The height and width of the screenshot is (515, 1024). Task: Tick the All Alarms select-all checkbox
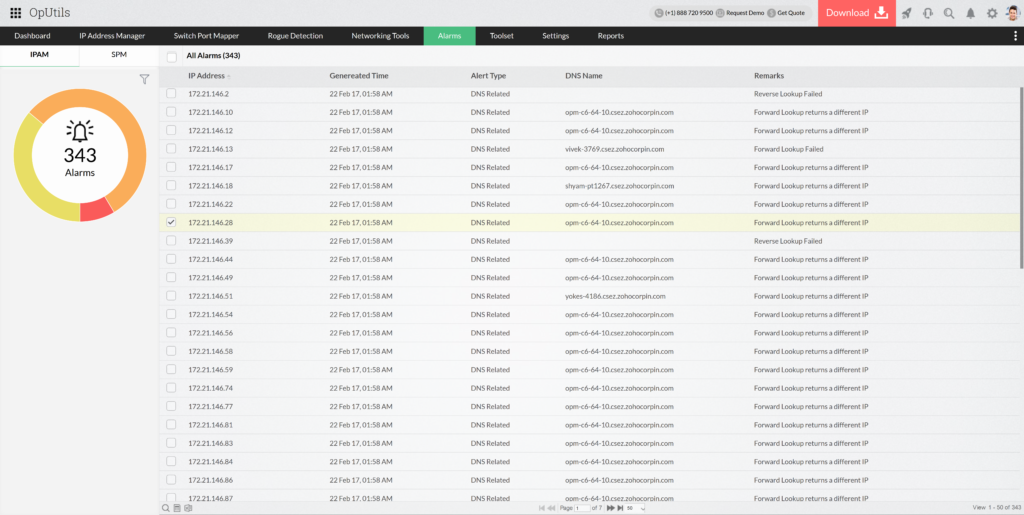tap(172, 56)
